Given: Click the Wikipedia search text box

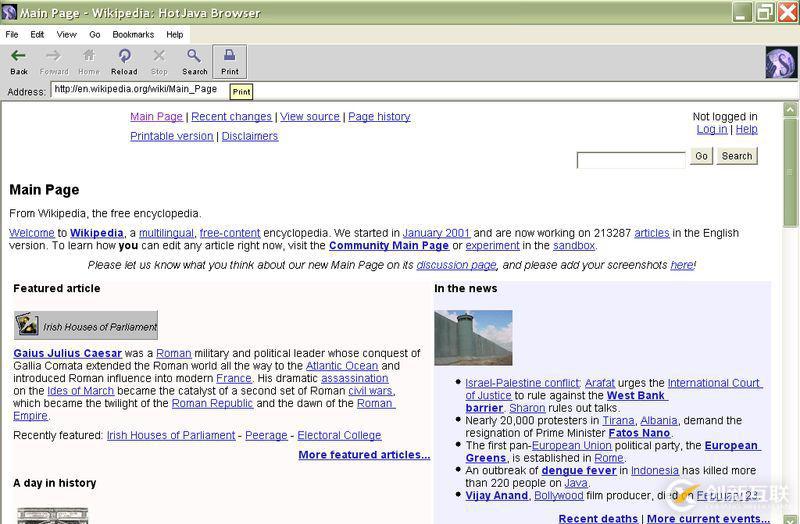Looking at the screenshot, I should [631, 160].
